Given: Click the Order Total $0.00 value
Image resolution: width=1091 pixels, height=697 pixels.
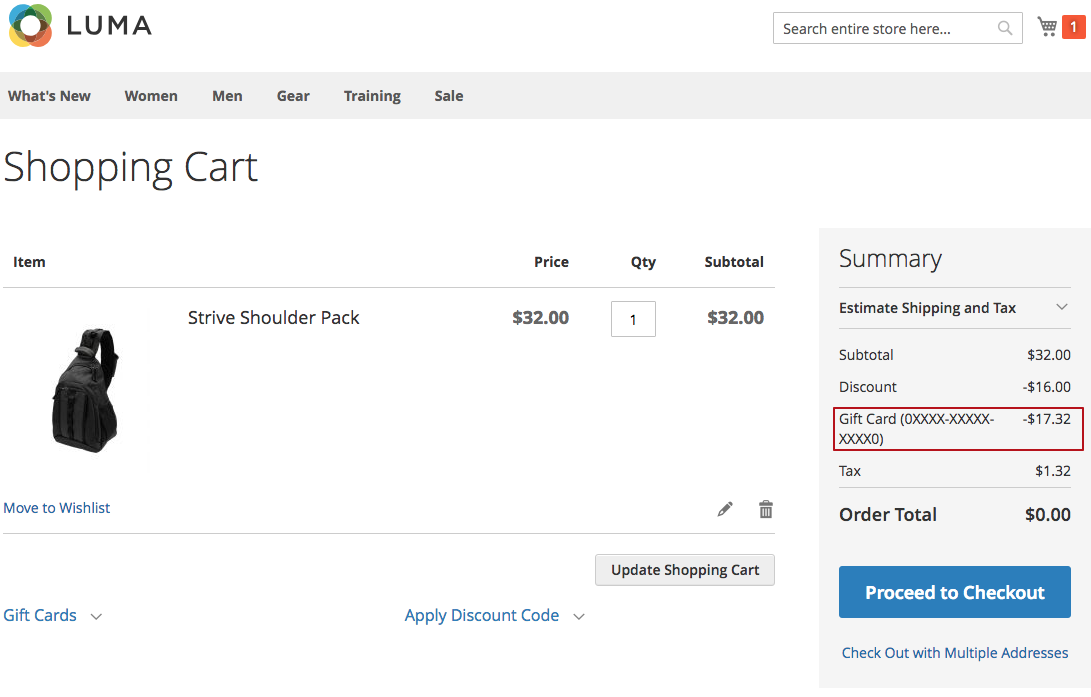Looking at the screenshot, I should (x=1048, y=515).
